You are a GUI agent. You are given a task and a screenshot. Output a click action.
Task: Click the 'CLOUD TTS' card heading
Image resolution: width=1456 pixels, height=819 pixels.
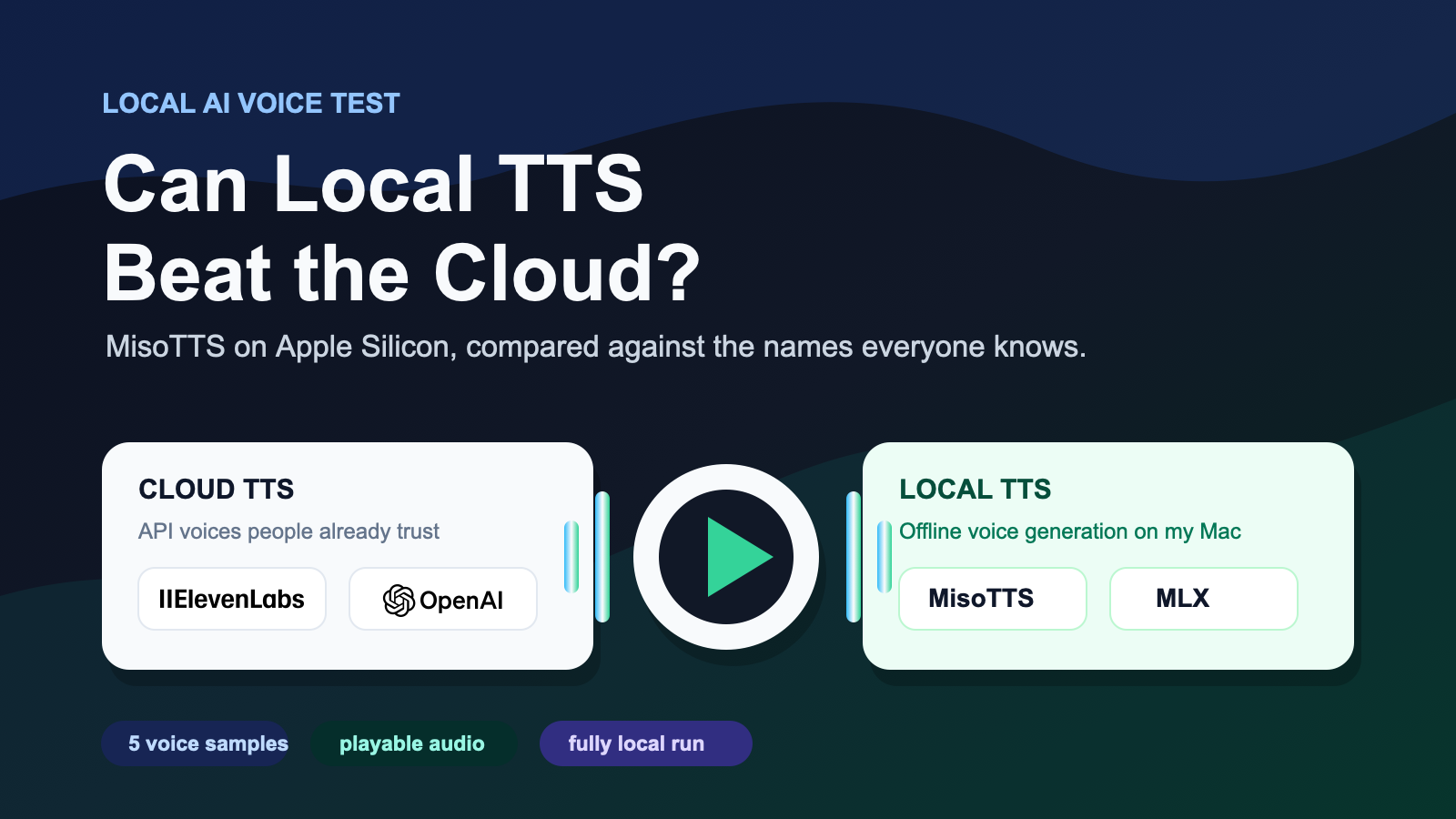click(217, 490)
